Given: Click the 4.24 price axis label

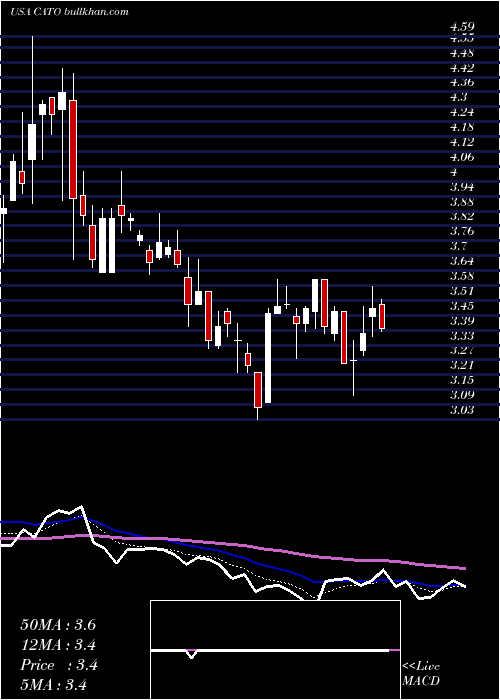Looking at the screenshot, I should [x=462, y=112].
